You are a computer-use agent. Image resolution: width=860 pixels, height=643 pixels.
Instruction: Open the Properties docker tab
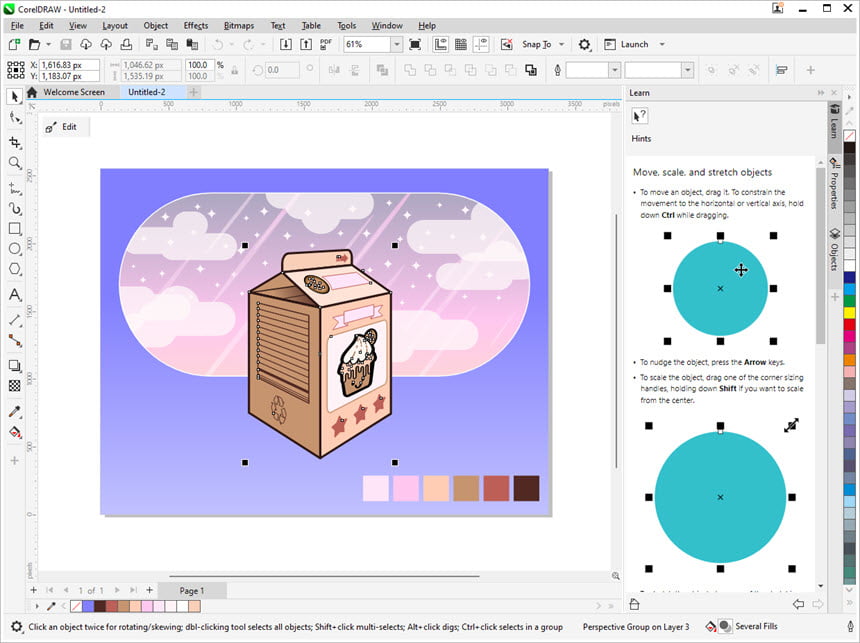[x=834, y=184]
